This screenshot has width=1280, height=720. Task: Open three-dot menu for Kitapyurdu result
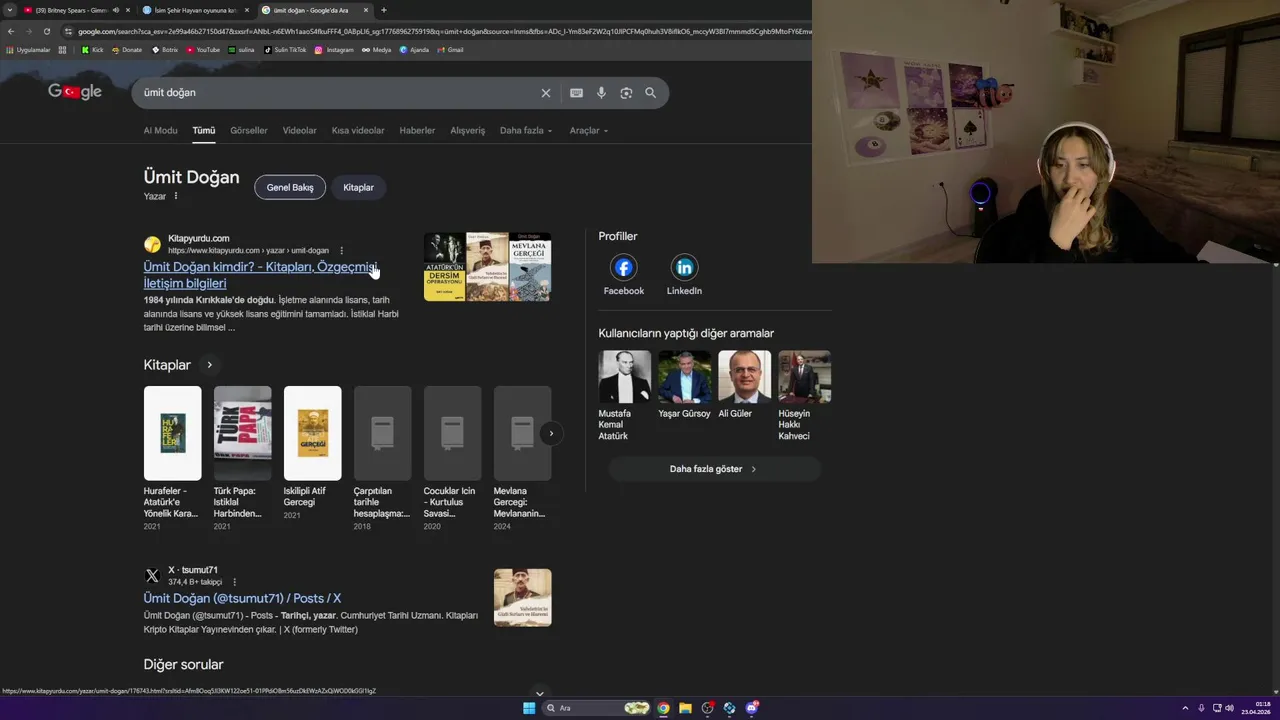click(341, 251)
